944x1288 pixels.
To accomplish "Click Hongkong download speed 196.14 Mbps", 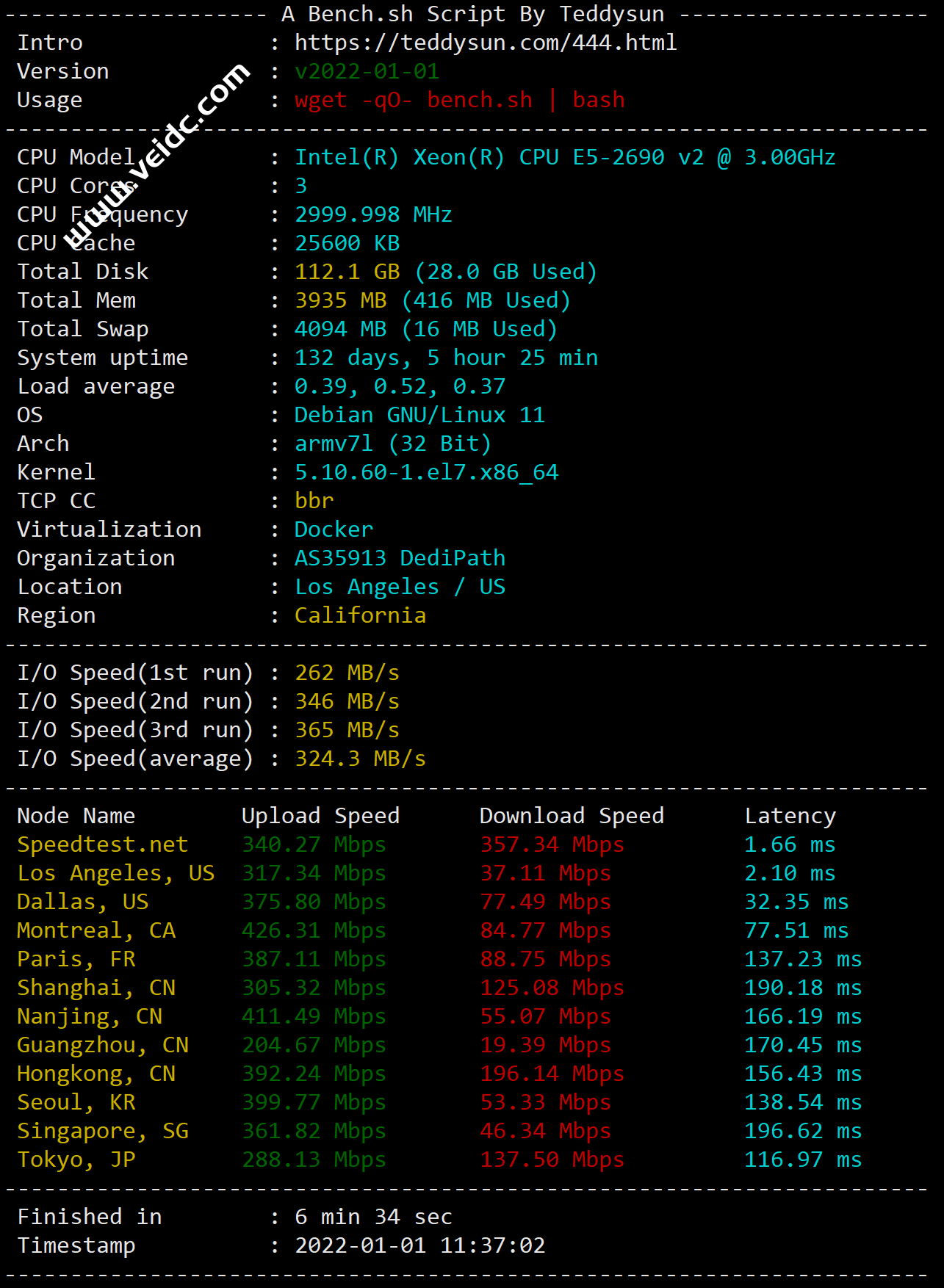I will (552, 1074).
